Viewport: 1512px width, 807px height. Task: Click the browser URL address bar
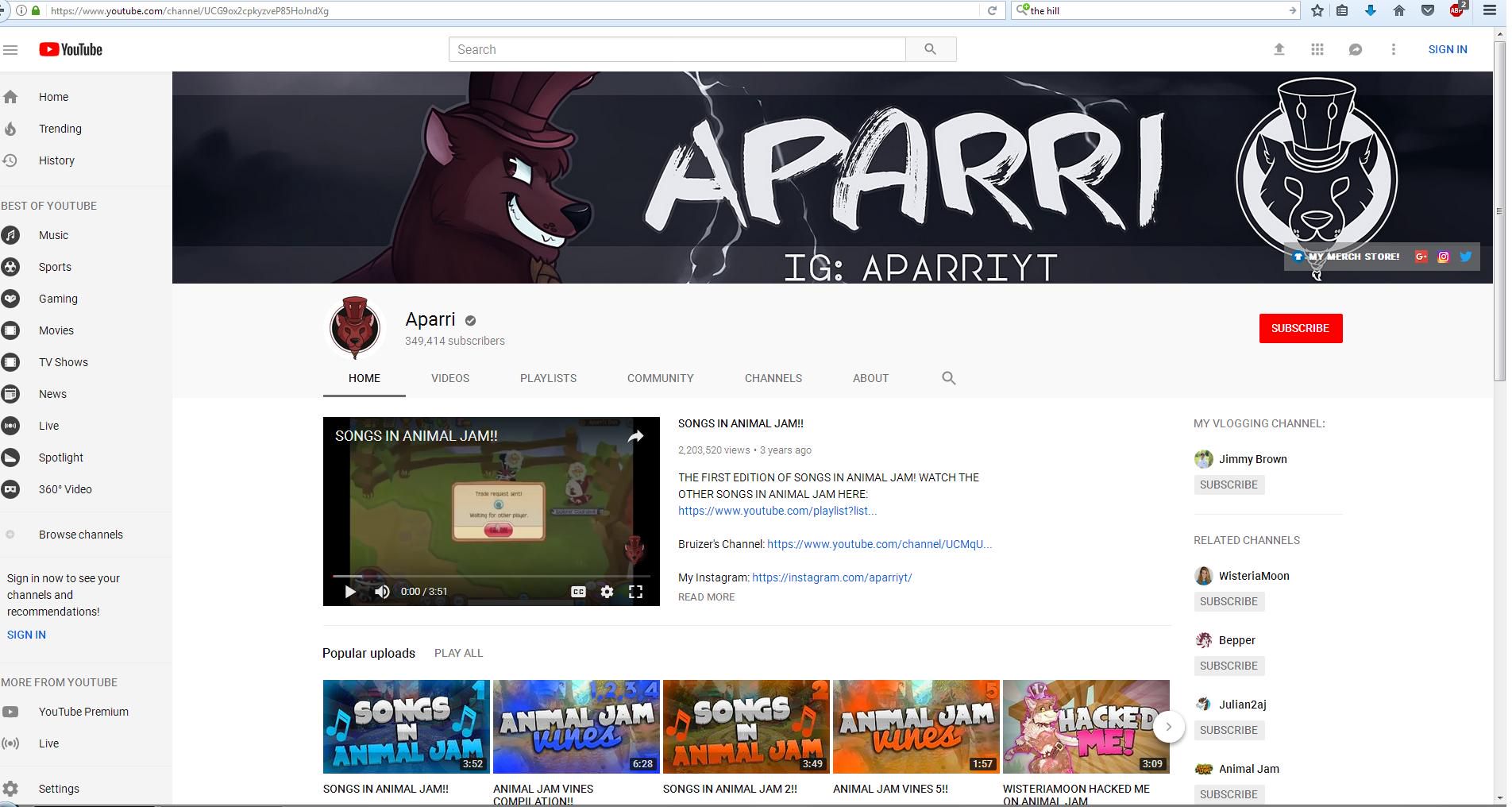coord(513,10)
